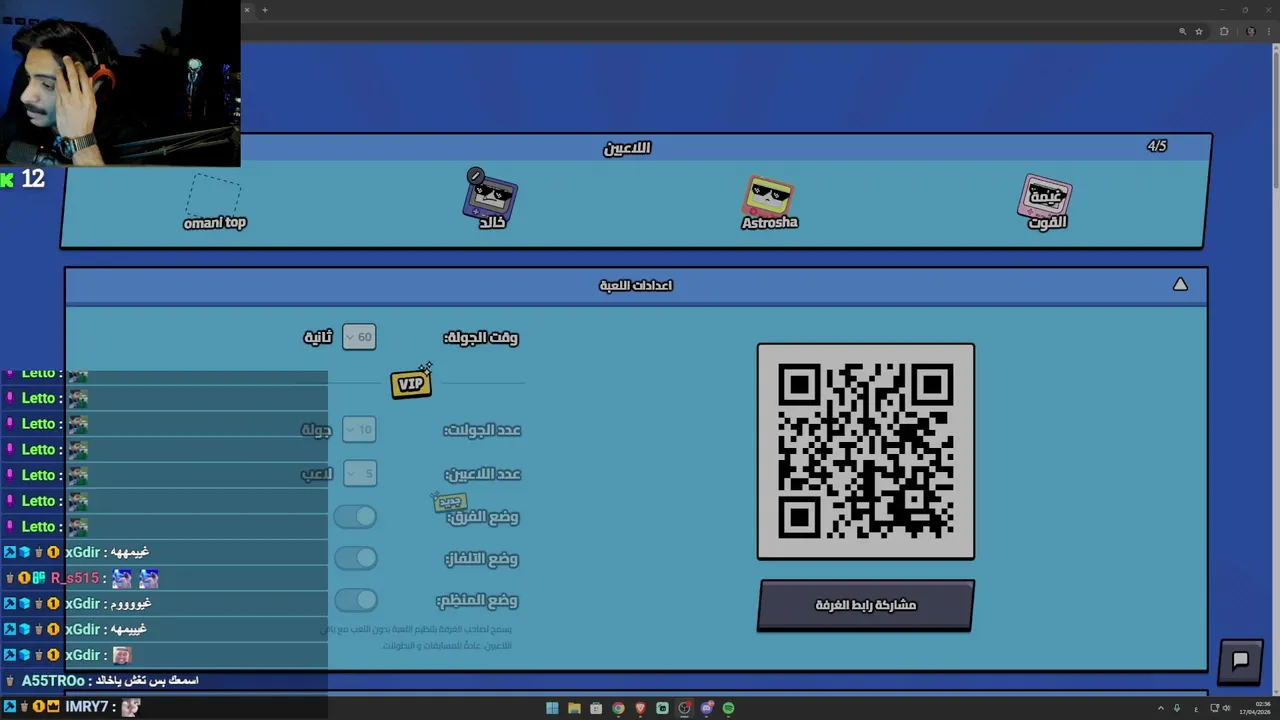
Task: Open OBS Studio from the taskbar
Action: (x=684, y=708)
